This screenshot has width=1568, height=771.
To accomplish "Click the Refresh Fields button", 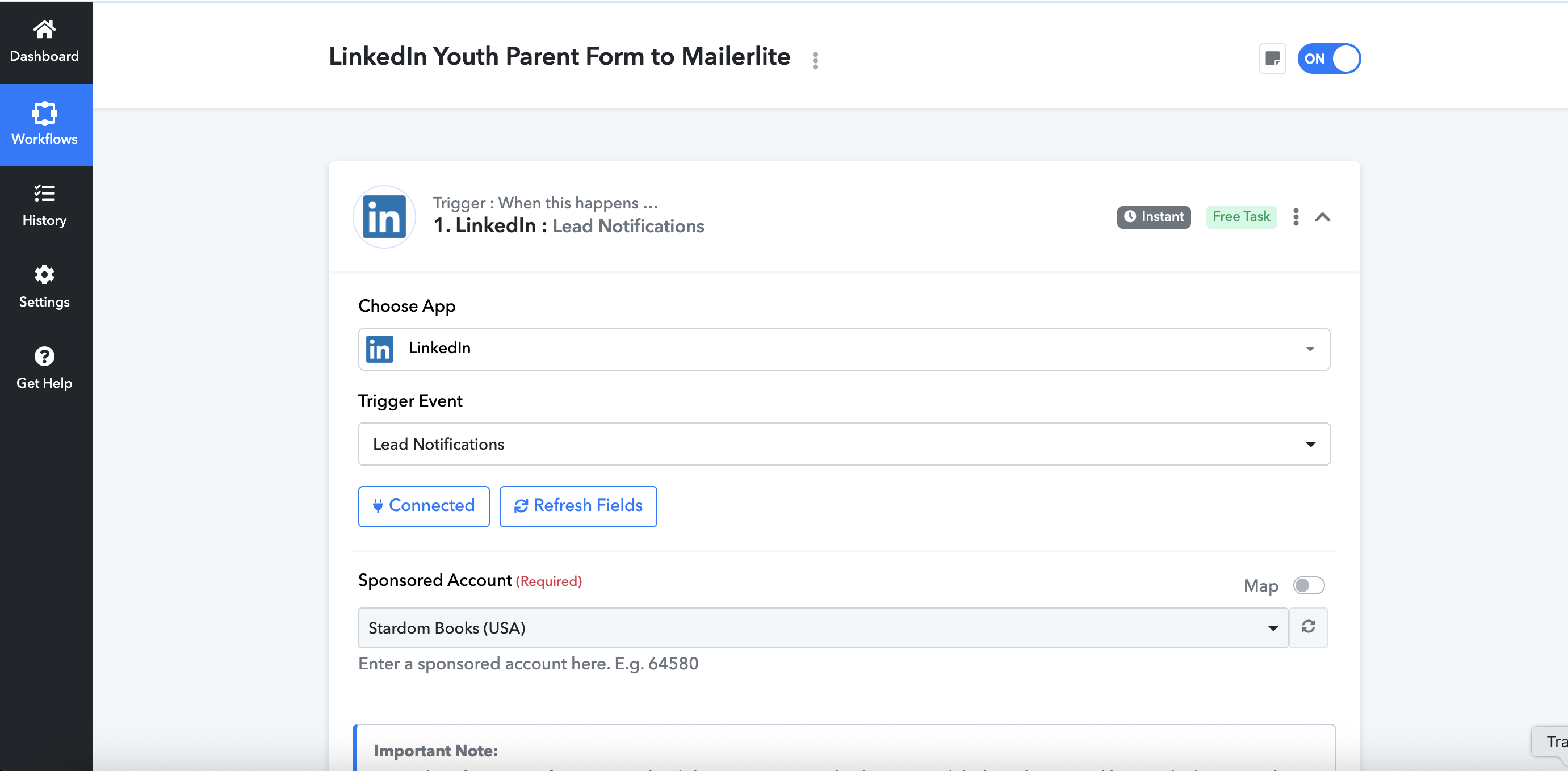I will point(578,506).
